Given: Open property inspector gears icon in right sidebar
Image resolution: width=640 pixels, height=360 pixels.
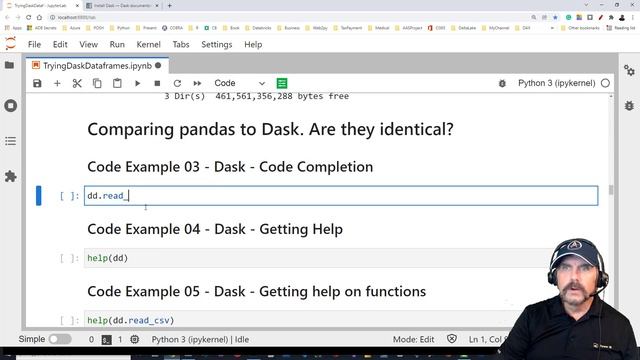Looking at the screenshot, I should click(629, 70).
